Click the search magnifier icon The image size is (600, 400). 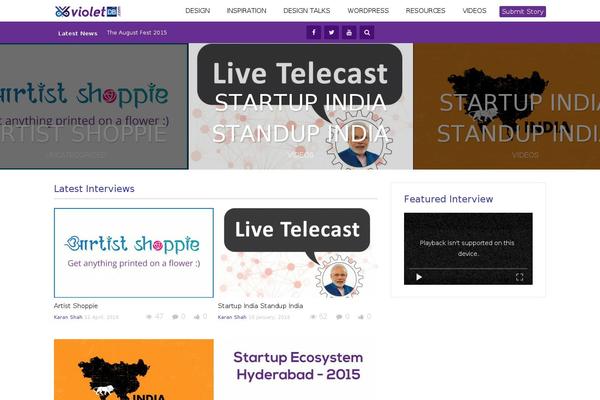pos(367,33)
